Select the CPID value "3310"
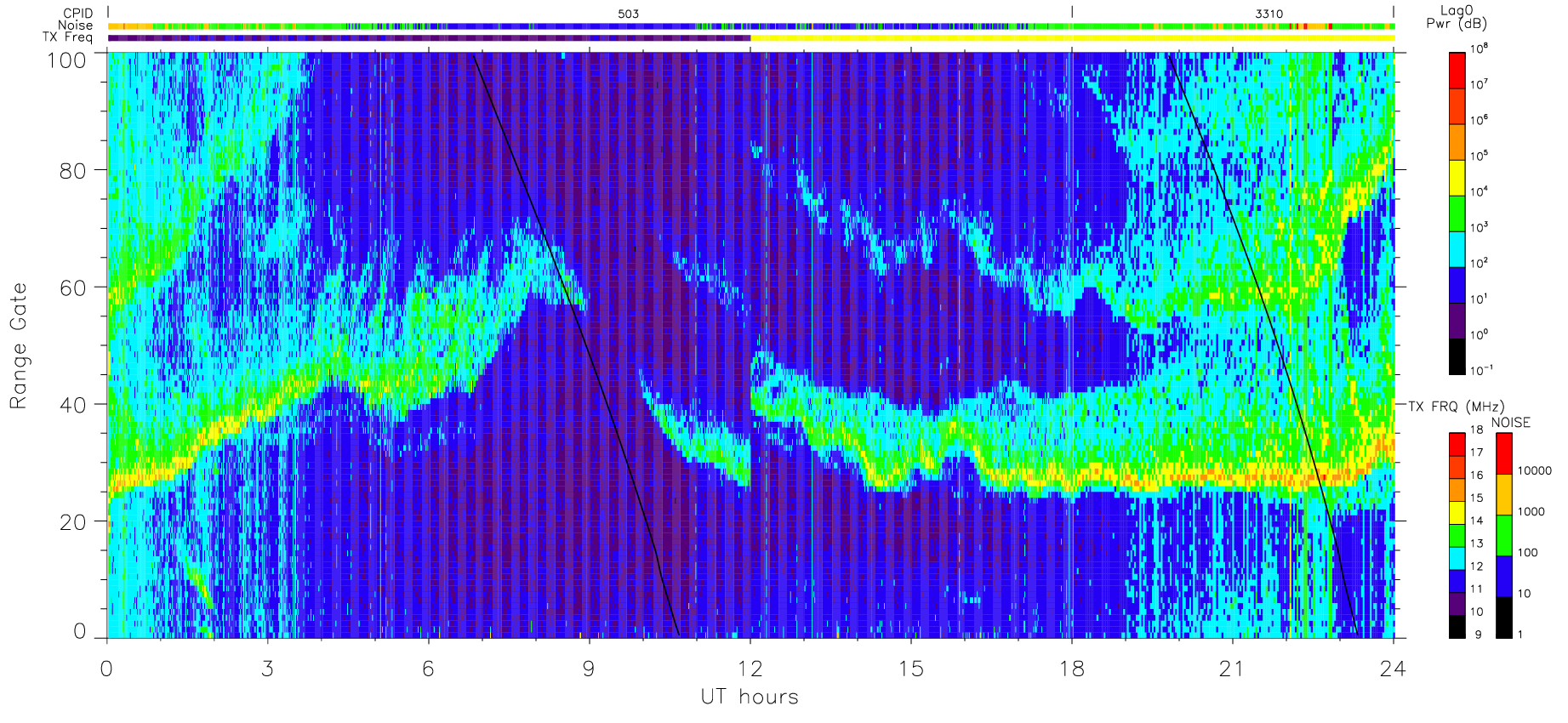Screen dimensions: 1568x723 click(x=1269, y=14)
